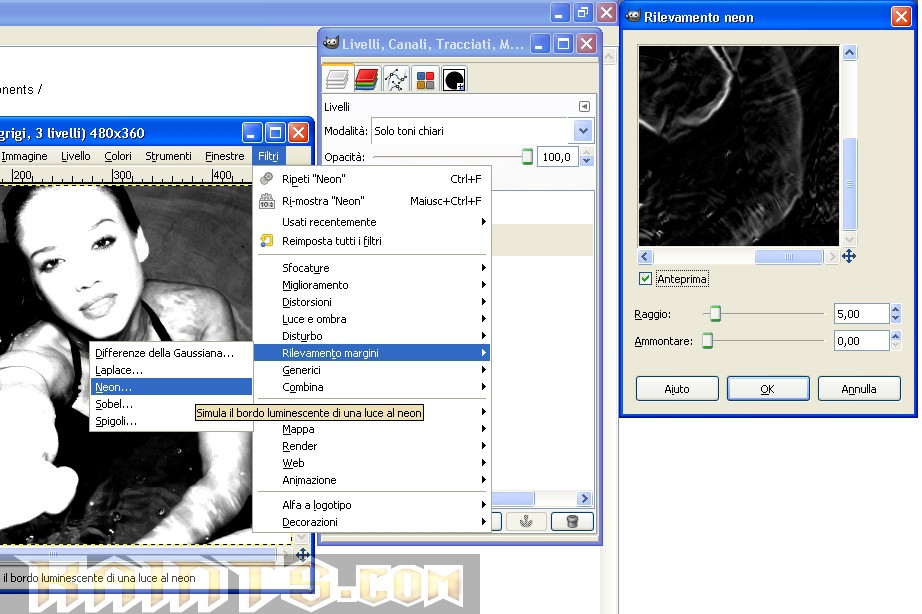Image resolution: width=922 pixels, height=614 pixels.
Task: Toggle the Anteprima checkbox
Action: (645, 279)
